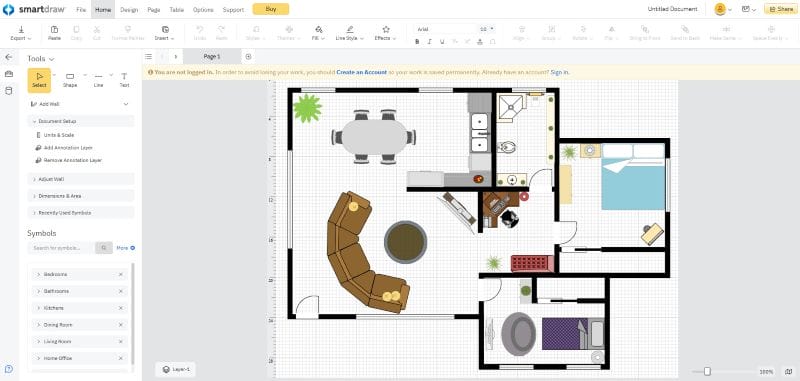The height and width of the screenshot is (381, 800).
Task: Click the fit-to-window icon beside zoom
Action: (x=789, y=372)
